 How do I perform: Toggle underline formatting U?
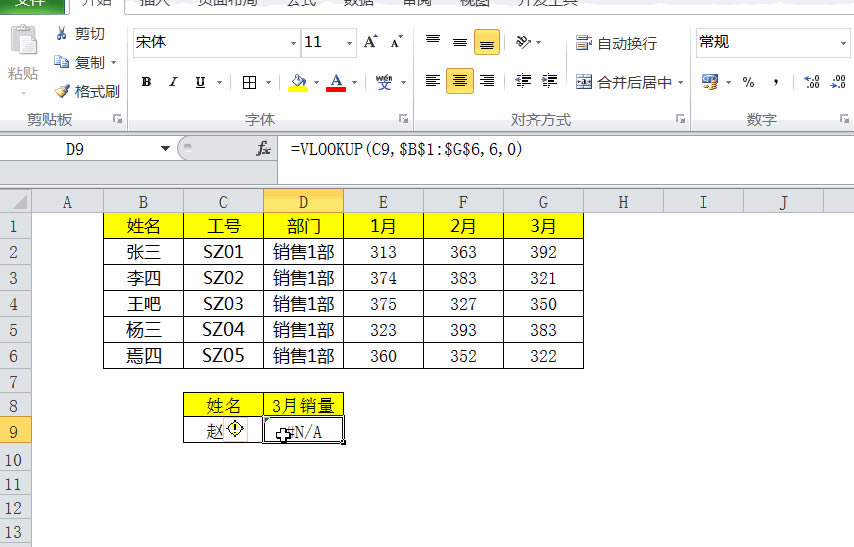pyautogui.click(x=200, y=82)
